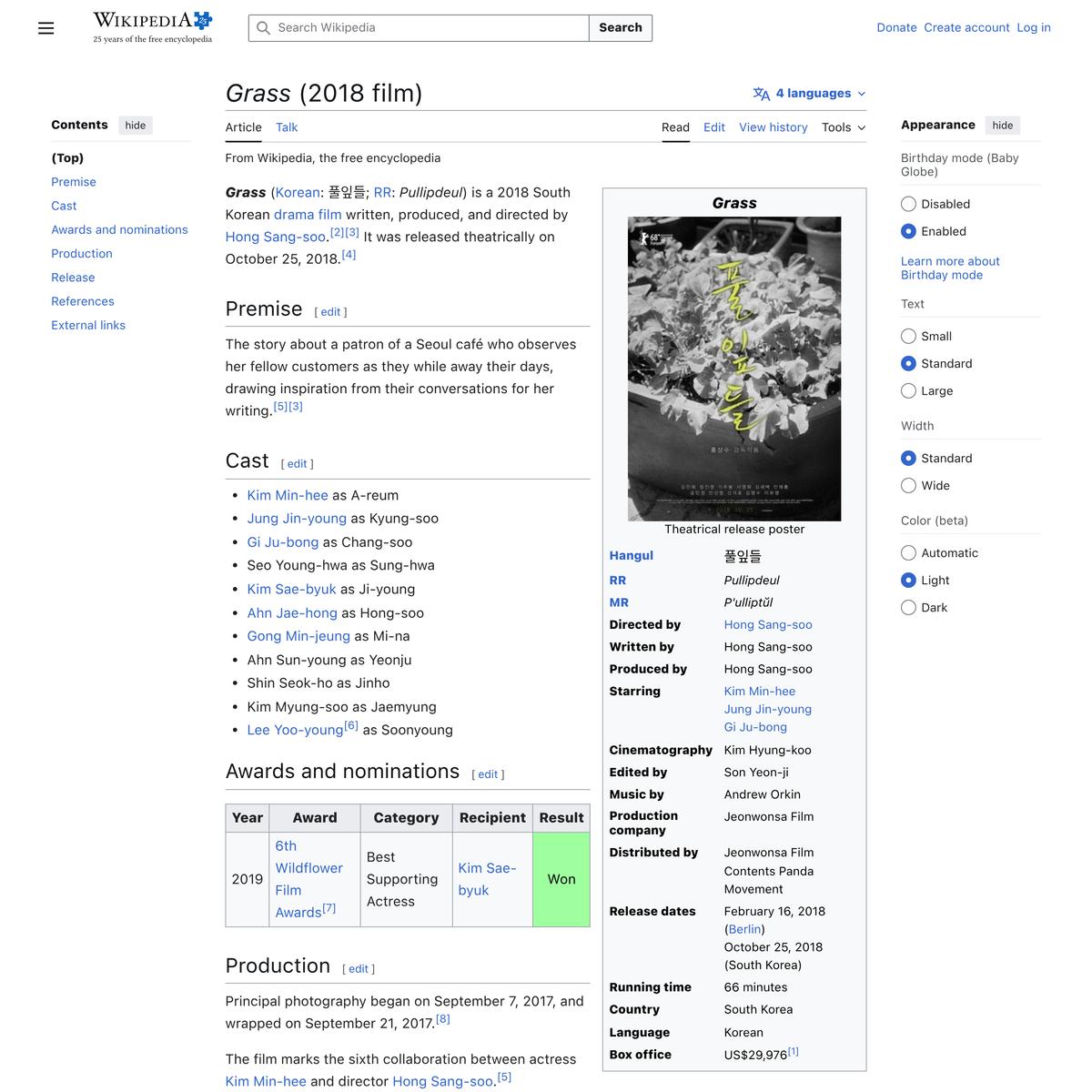Open the Kim Min-hee cast link
The height and width of the screenshot is (1092, 1092).
[288, 495]
